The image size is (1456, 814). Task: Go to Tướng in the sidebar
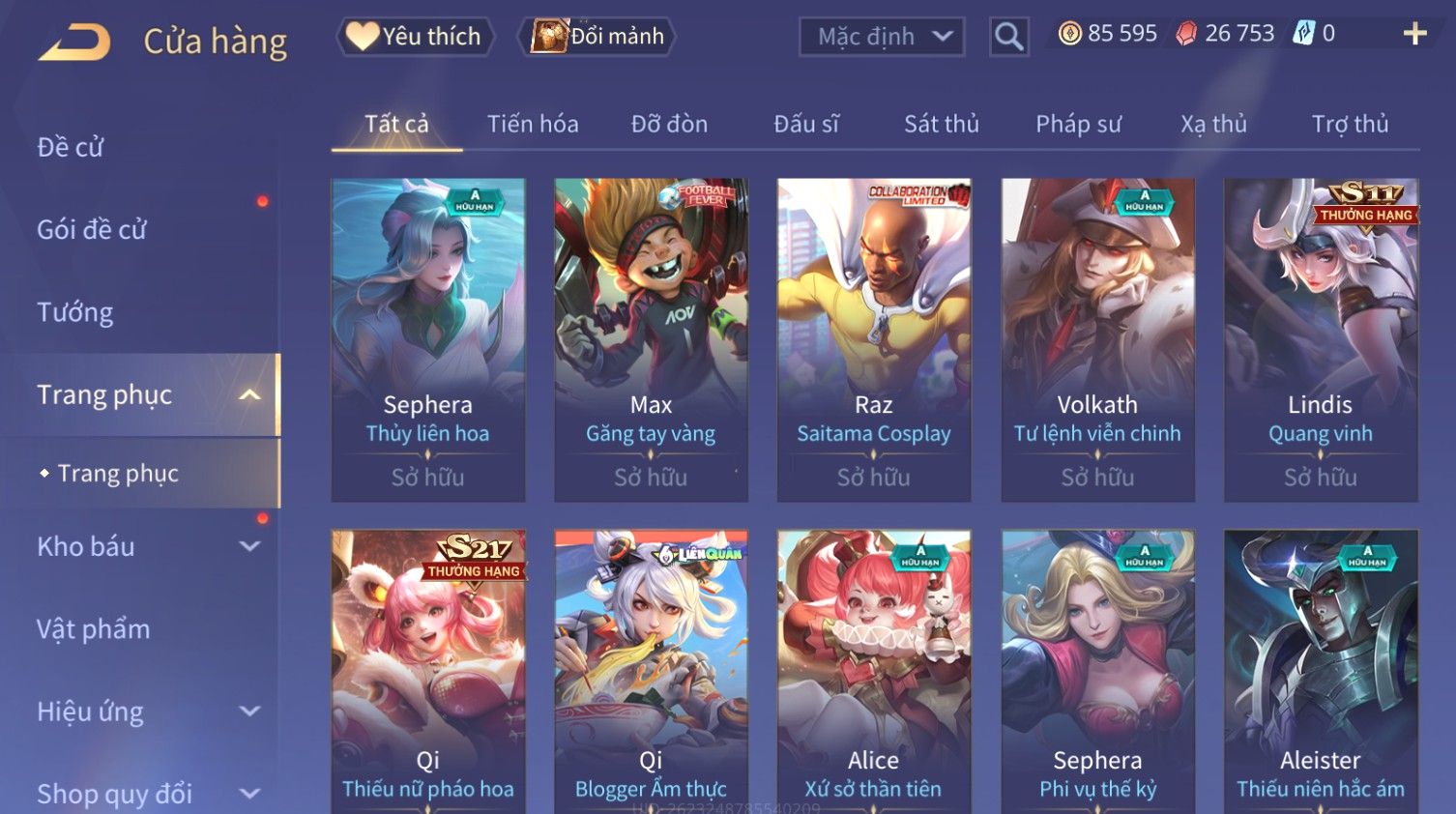click(x=75, y=312)
